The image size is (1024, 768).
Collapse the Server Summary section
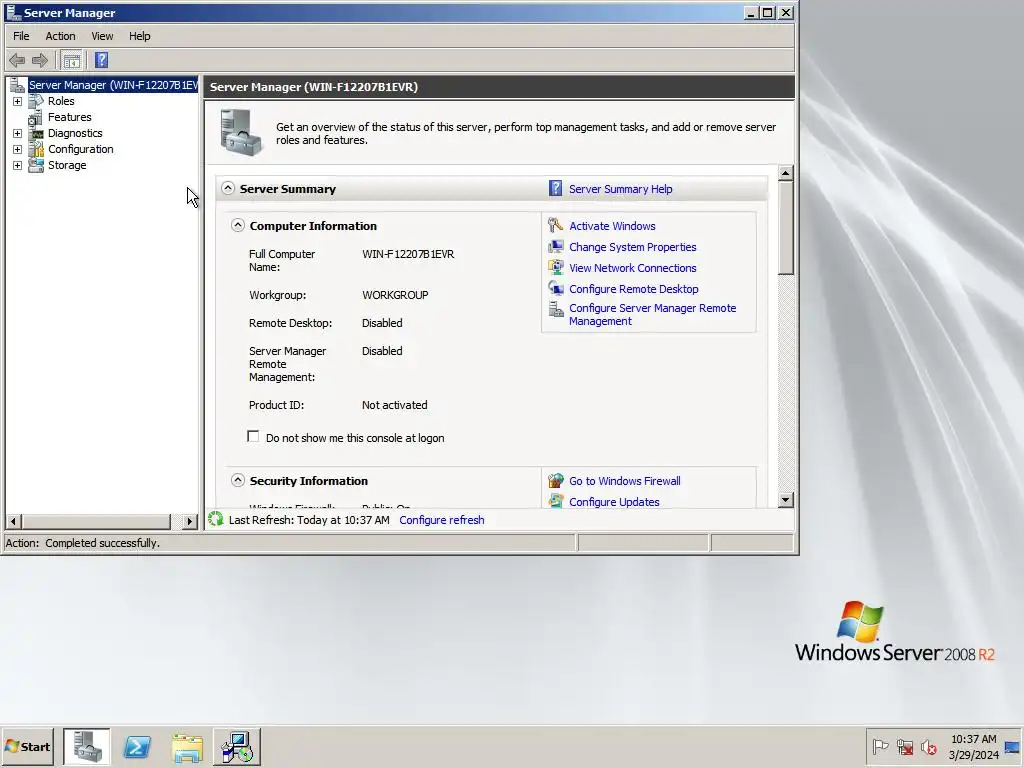[x=228, y=188]
